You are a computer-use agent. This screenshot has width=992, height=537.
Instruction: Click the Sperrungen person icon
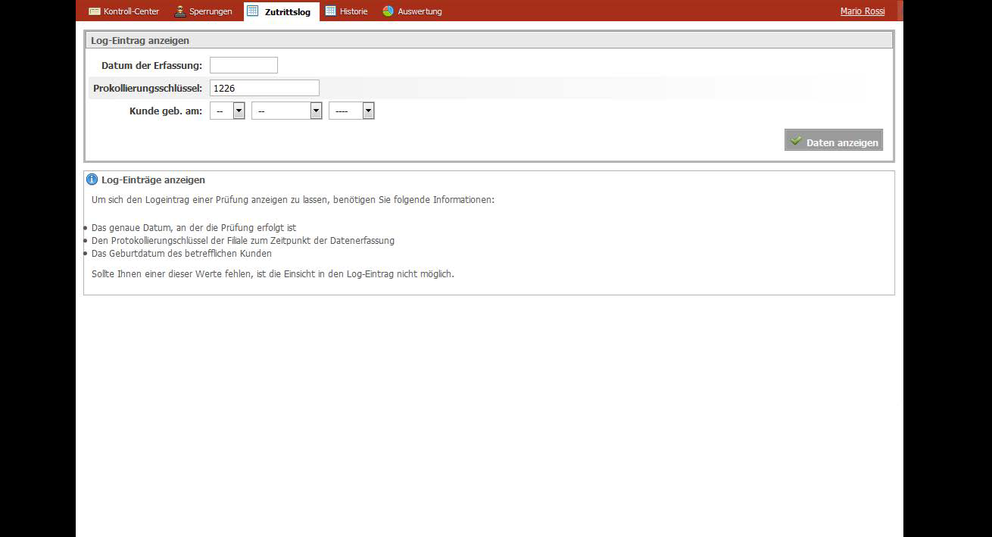point(180,11)
